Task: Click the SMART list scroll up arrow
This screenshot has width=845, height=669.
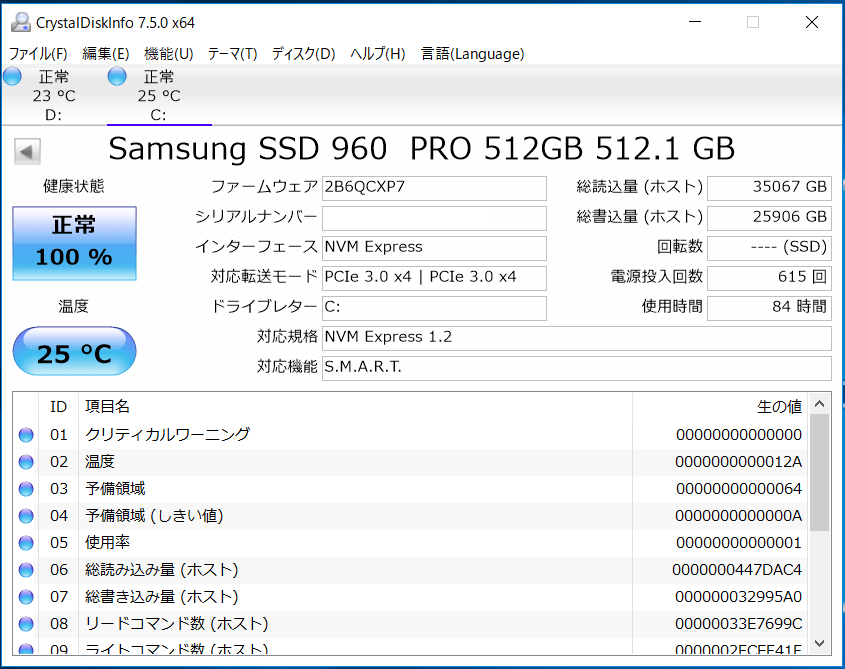Action: click(820, 404)
